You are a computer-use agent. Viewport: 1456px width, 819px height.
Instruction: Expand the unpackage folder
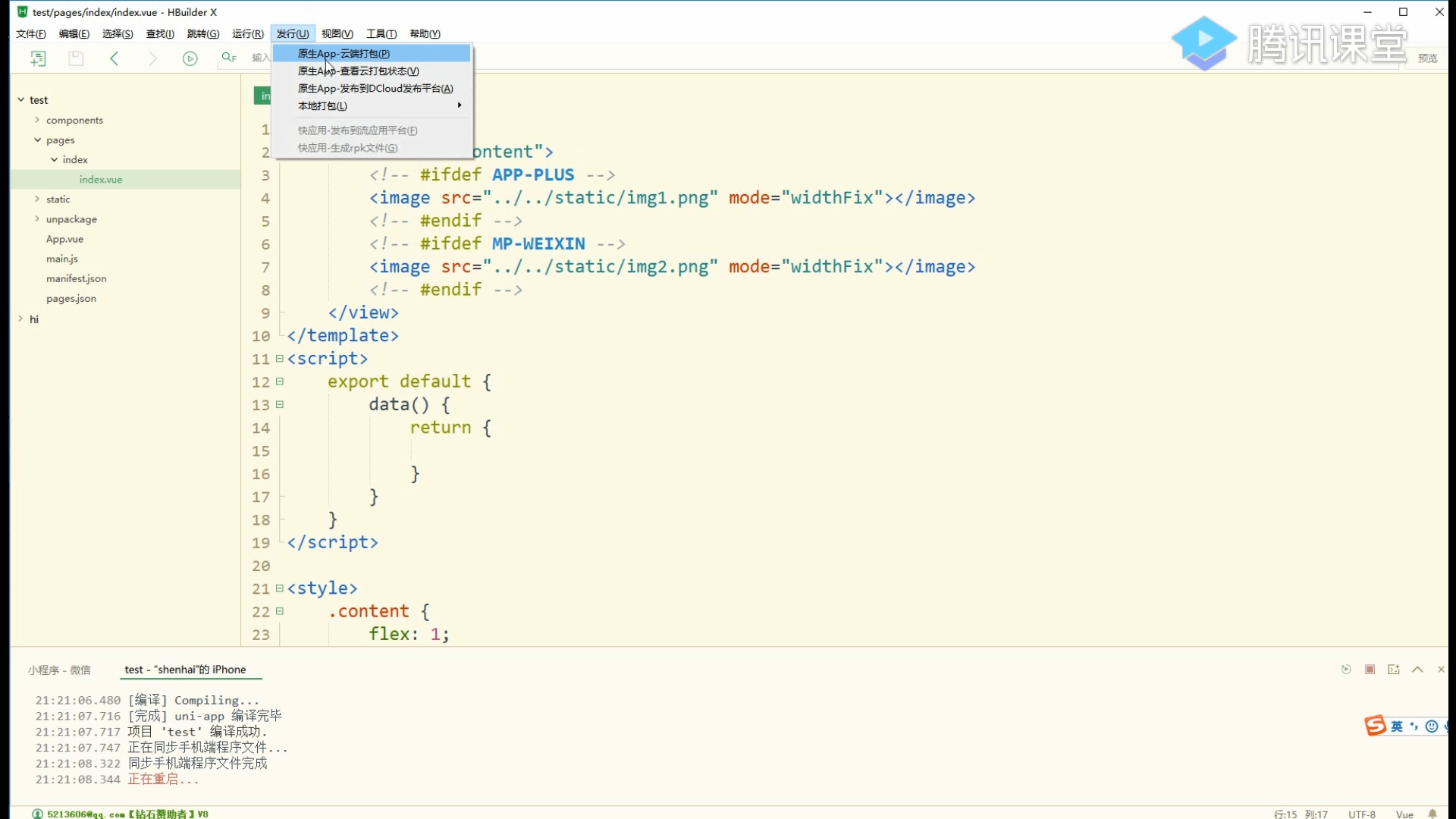click(x=37, y=219)
